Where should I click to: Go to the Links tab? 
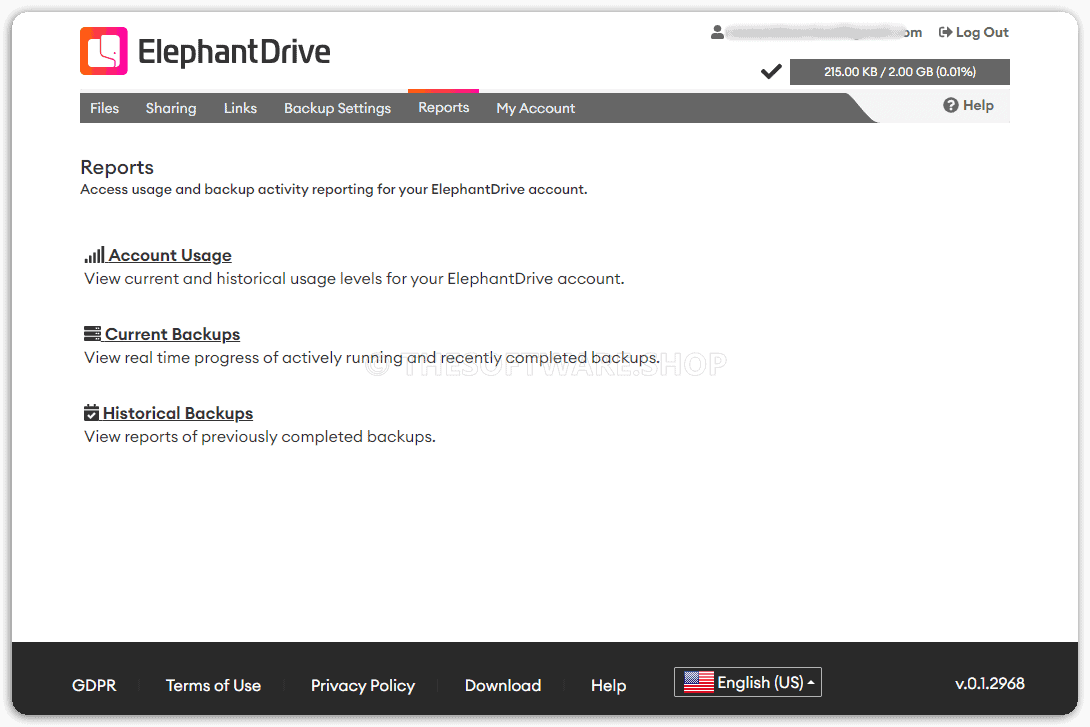[241, 108]
